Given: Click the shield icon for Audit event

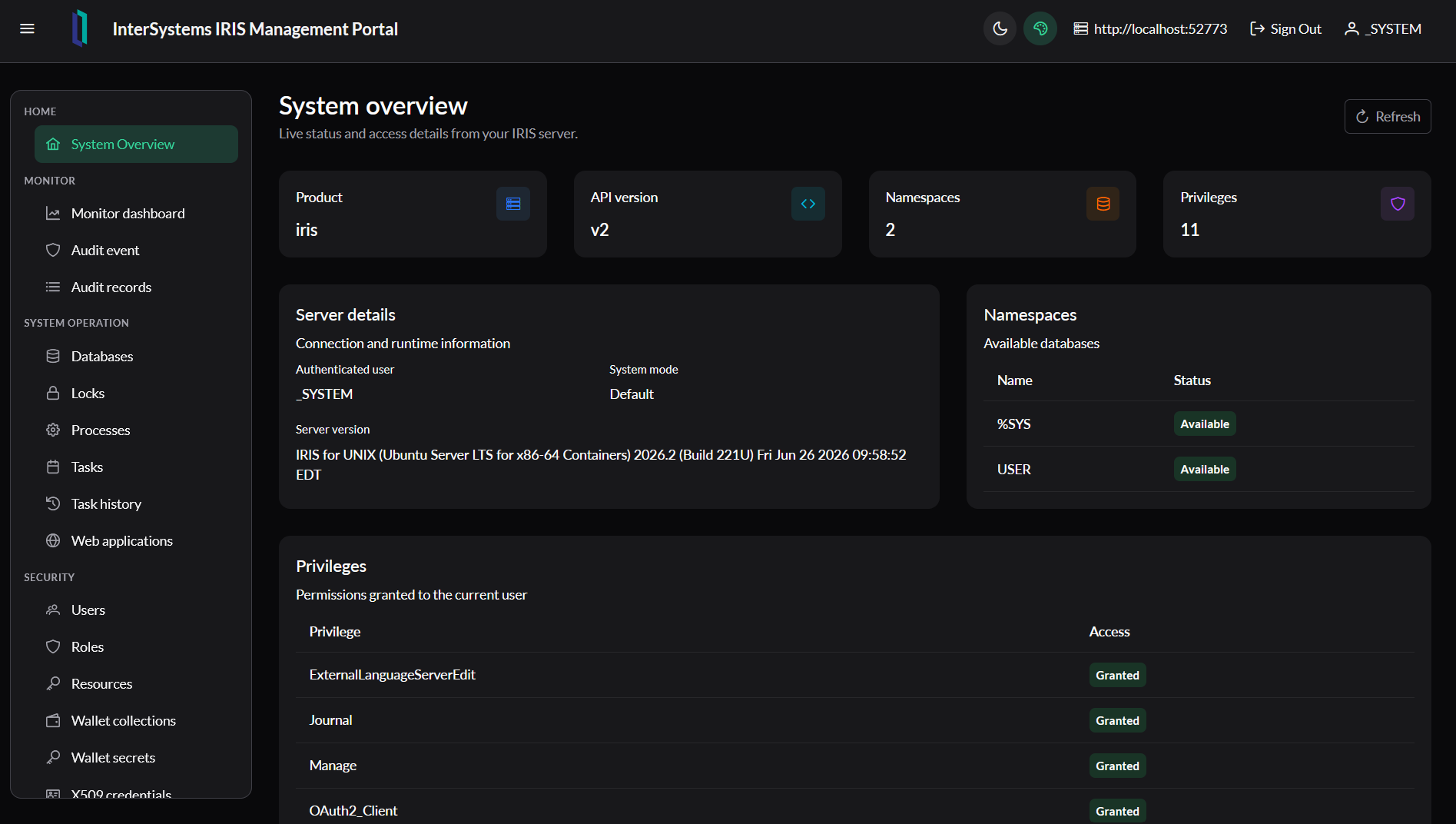Looking at the screenshot, I should 53,251.
